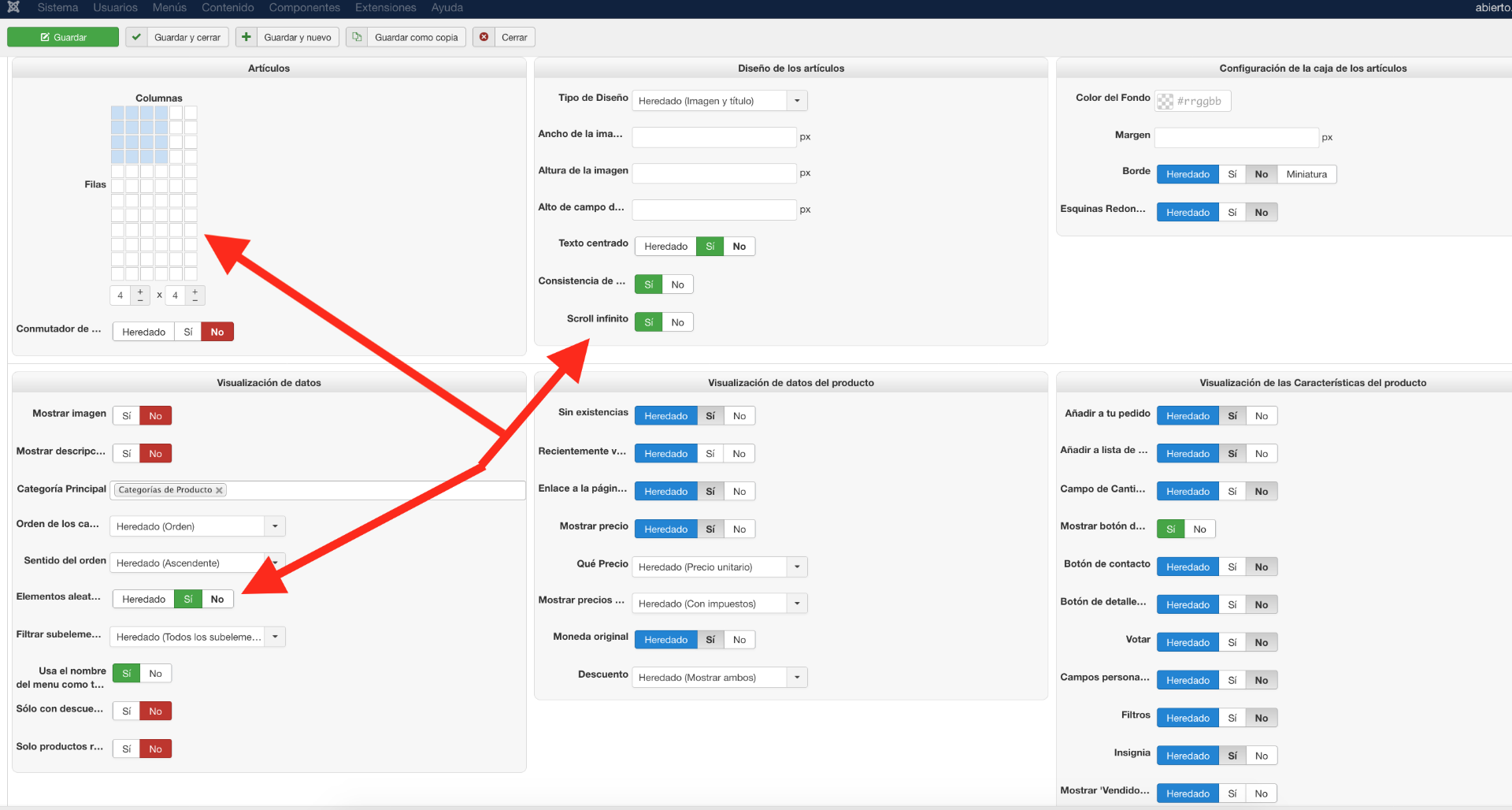Click the Categoría Principal tag field
The image size is (1512, 810).
click(318, 490)
